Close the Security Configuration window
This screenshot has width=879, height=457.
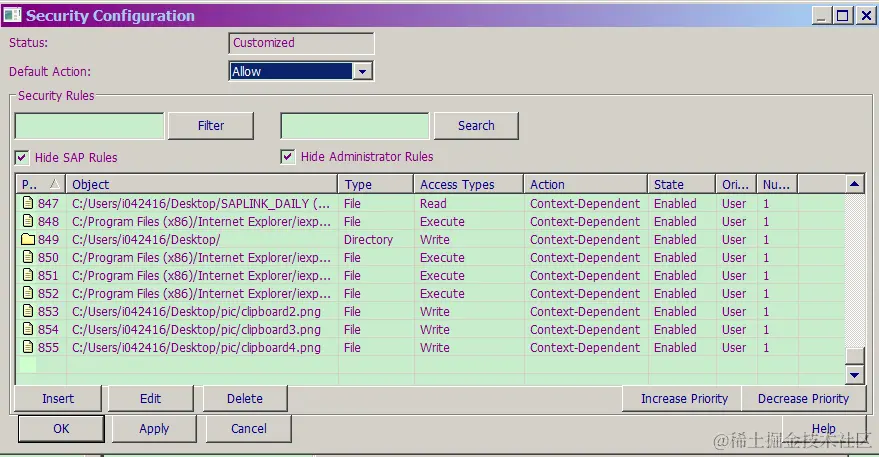(x=866, y=16)
